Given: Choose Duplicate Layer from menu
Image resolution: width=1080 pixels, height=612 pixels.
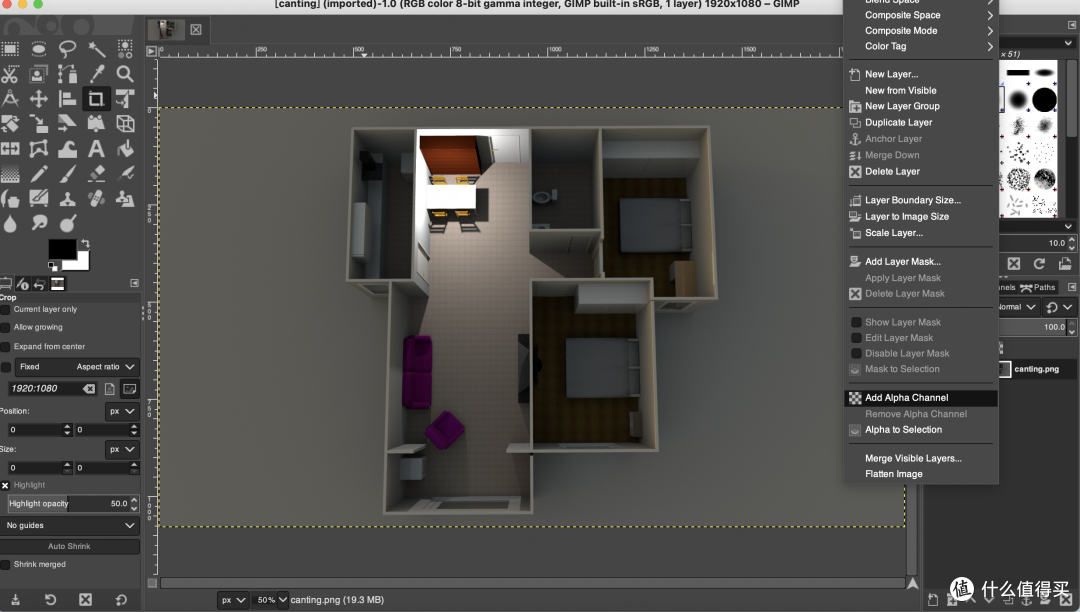Looking at the screenshot, I should pos(921,123).
